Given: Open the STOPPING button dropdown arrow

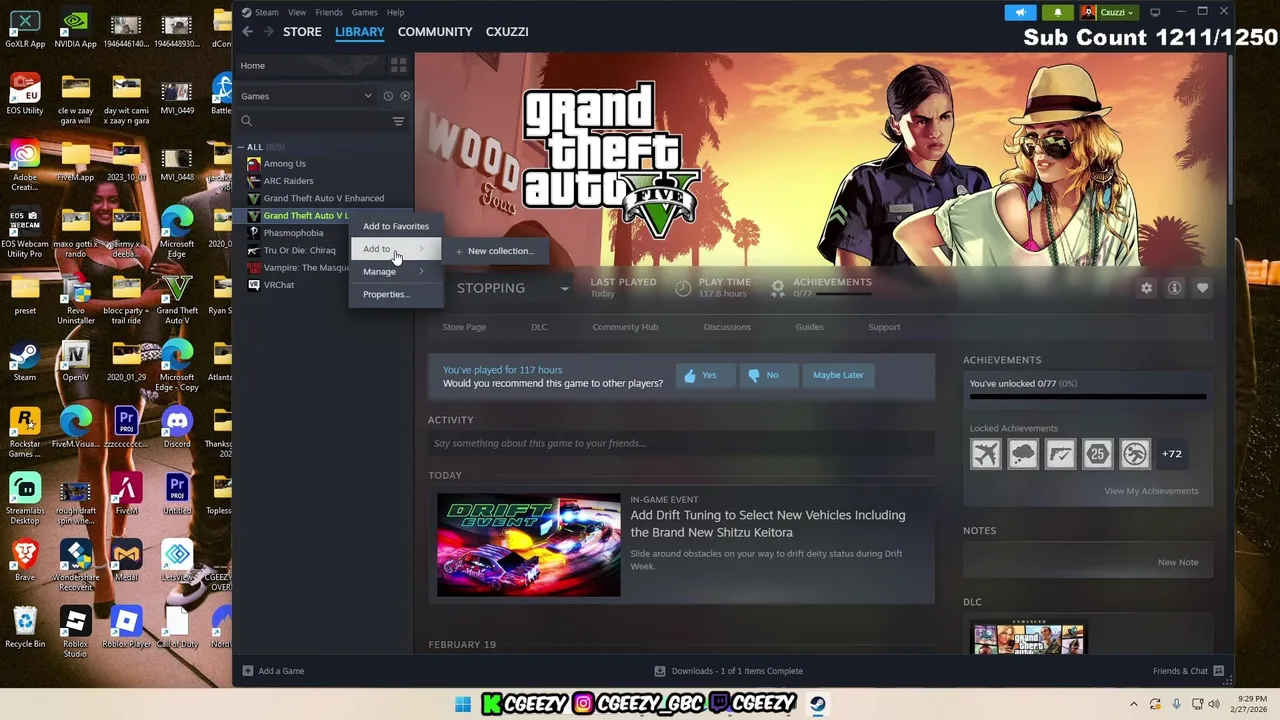Looking at the screenshot, I should (x=564, y=288).
